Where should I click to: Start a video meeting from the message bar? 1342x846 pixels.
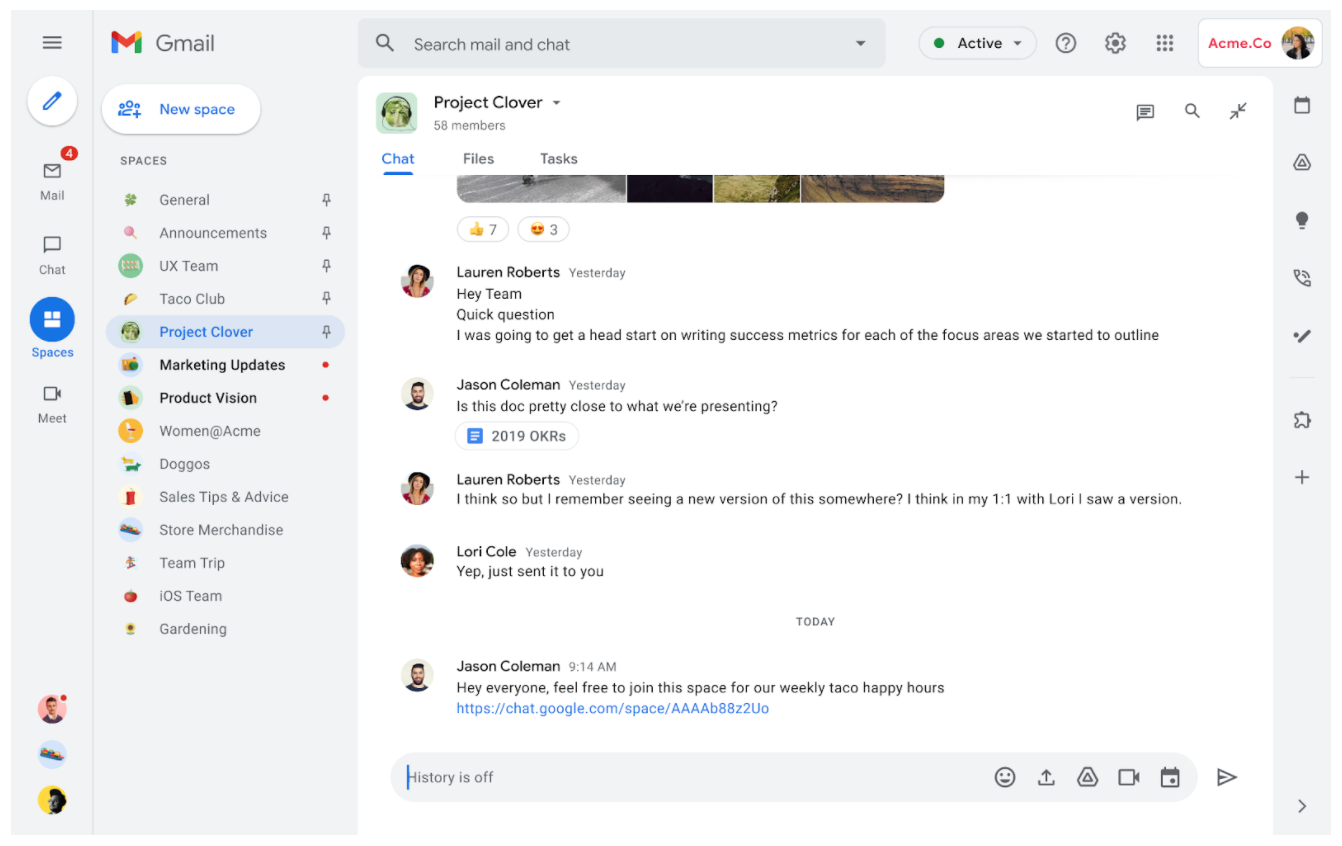[x=1128, y=776]
